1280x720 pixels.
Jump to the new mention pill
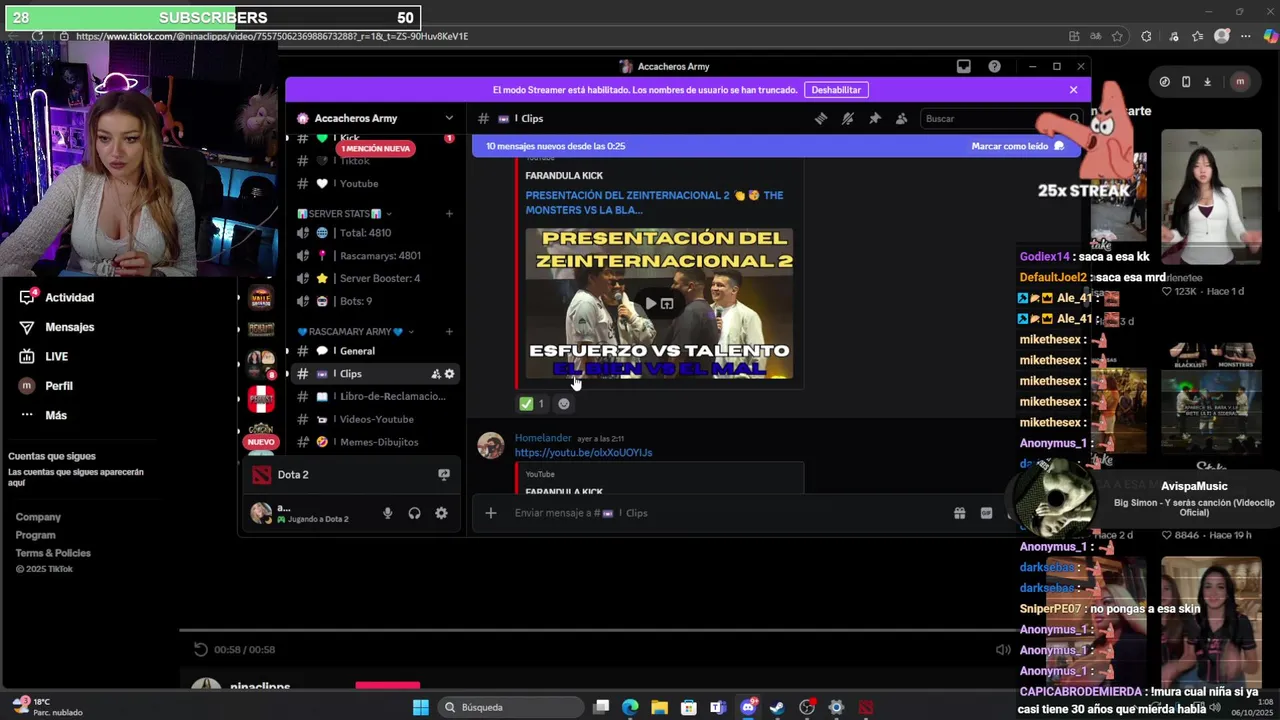pyautogui.click(x=375, y=148)
